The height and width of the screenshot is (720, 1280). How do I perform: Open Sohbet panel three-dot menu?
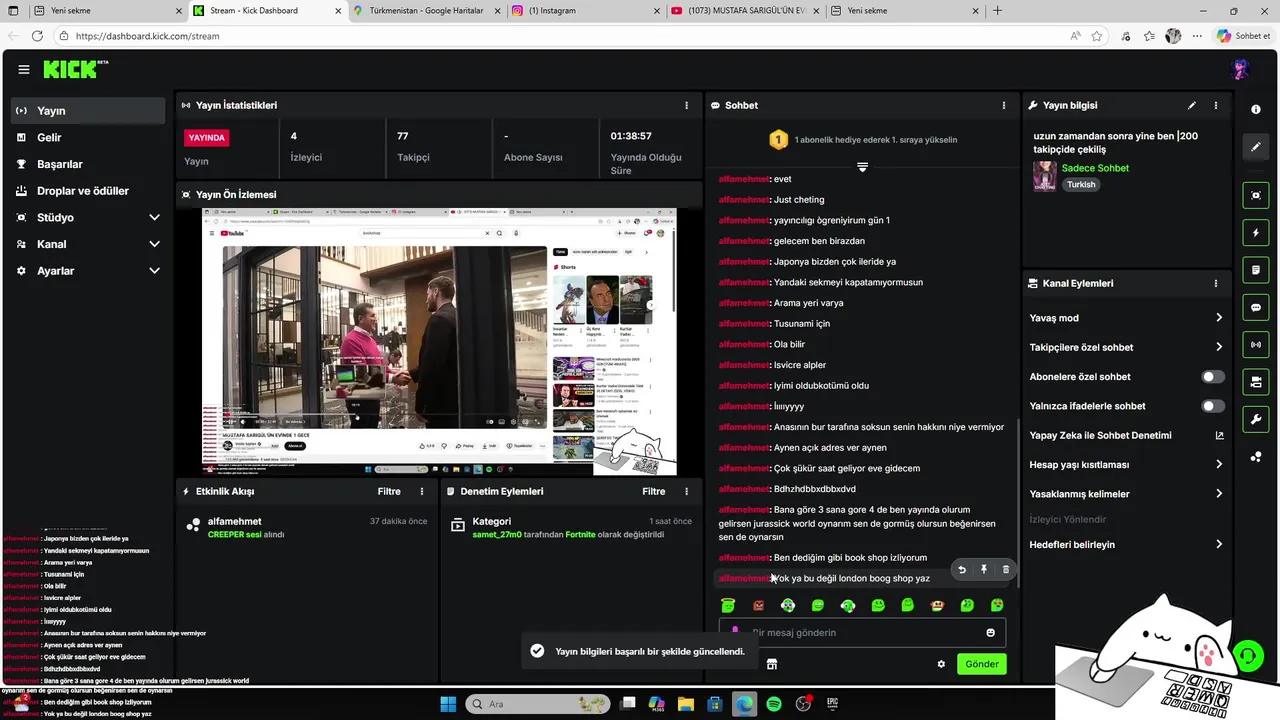1004,105
